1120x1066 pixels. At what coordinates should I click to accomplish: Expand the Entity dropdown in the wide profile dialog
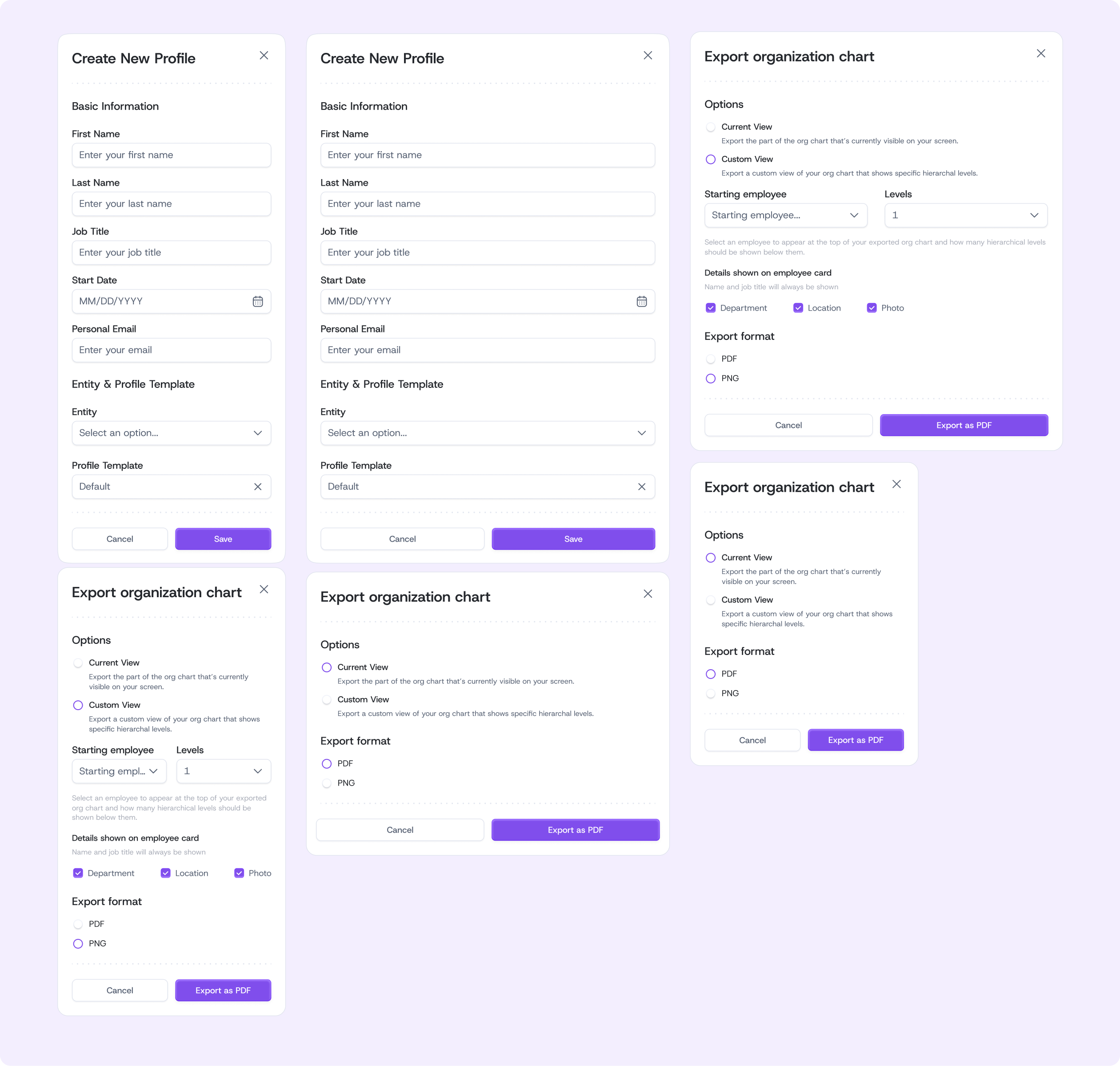coord(487,433)
